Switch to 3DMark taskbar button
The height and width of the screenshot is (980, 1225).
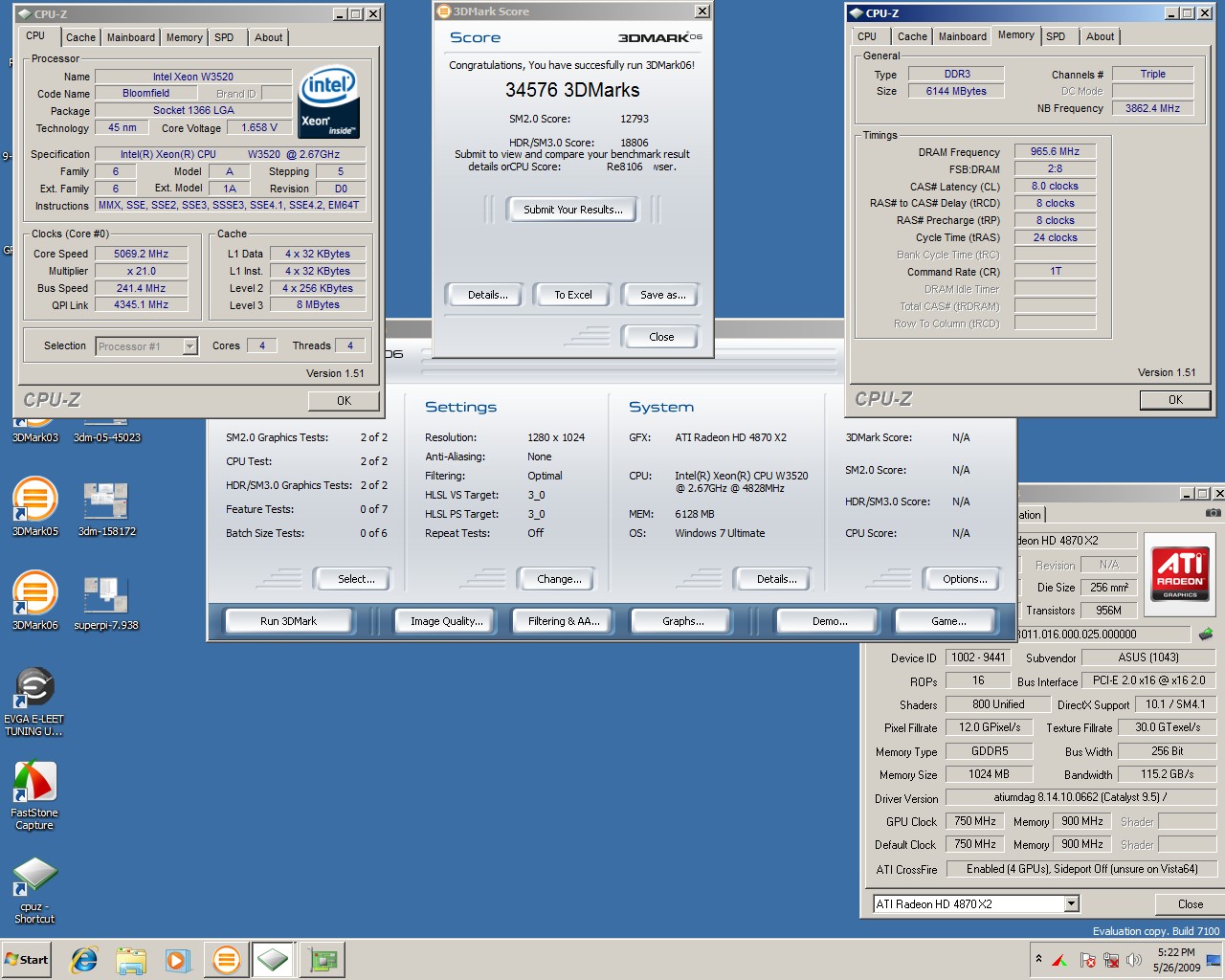point(227,960)
